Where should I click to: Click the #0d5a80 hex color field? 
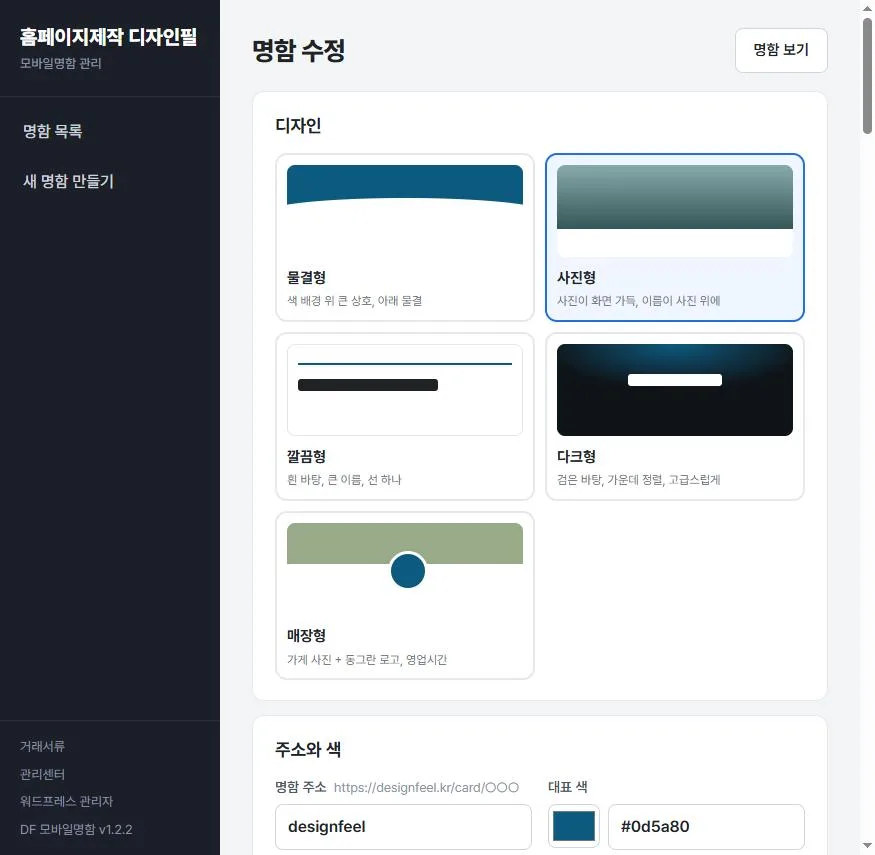click(706, 827)
